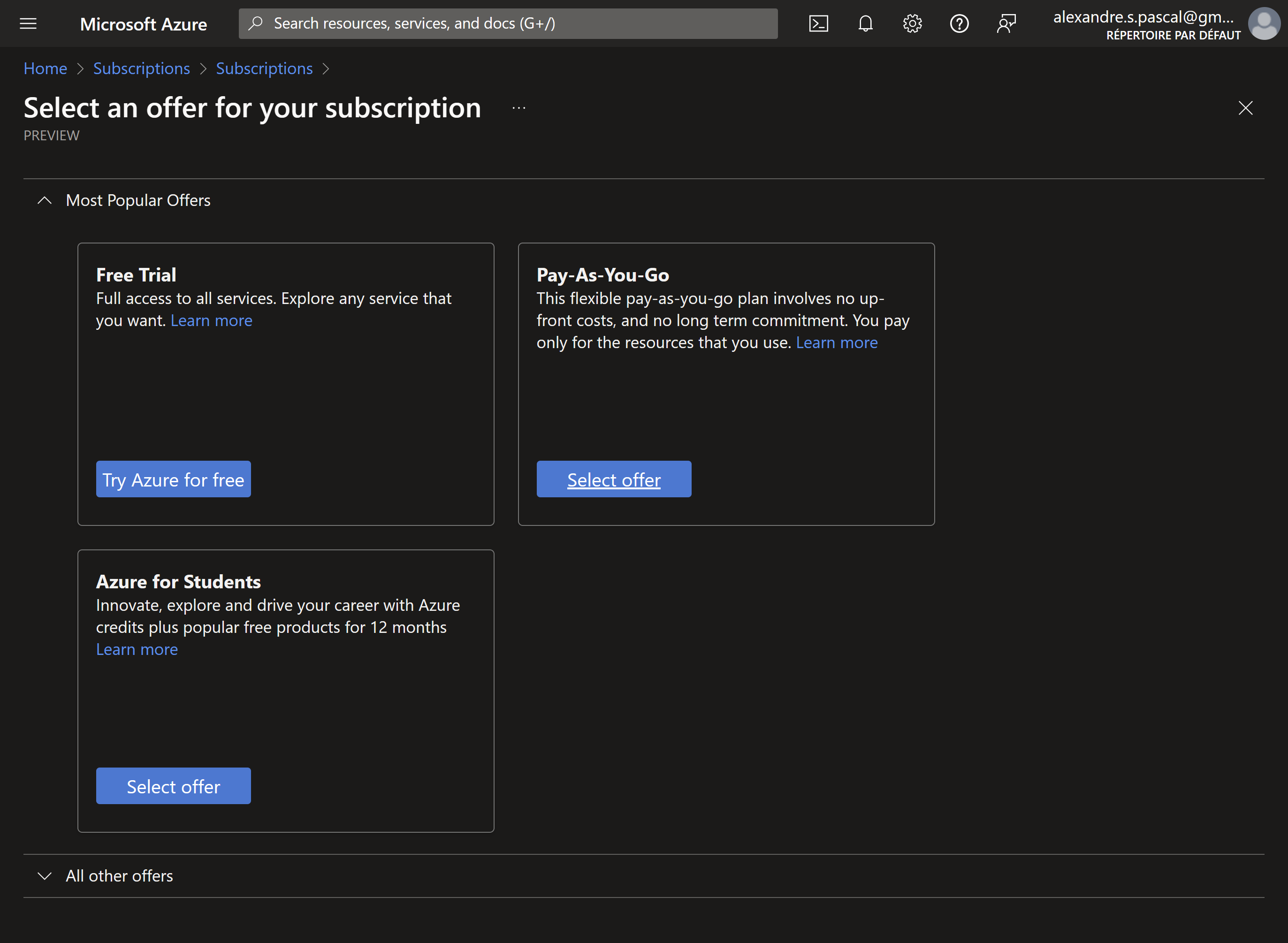Image resolution: width=1288 pixels, height=943 pixels.
Task: Open the notifications bell
Action: (866, 23)
